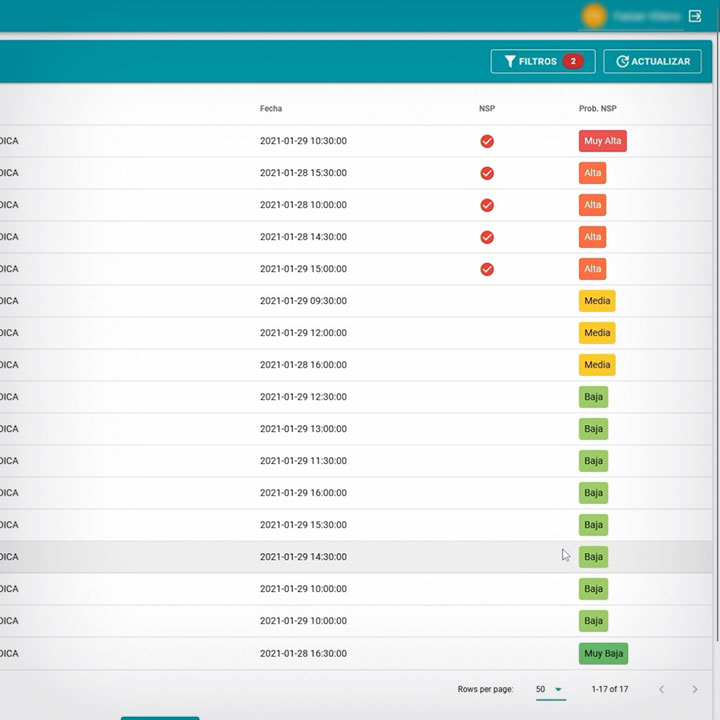Click the funnel icon in Filtros
This screenshot has height=720, width=720.
(510, 62)
